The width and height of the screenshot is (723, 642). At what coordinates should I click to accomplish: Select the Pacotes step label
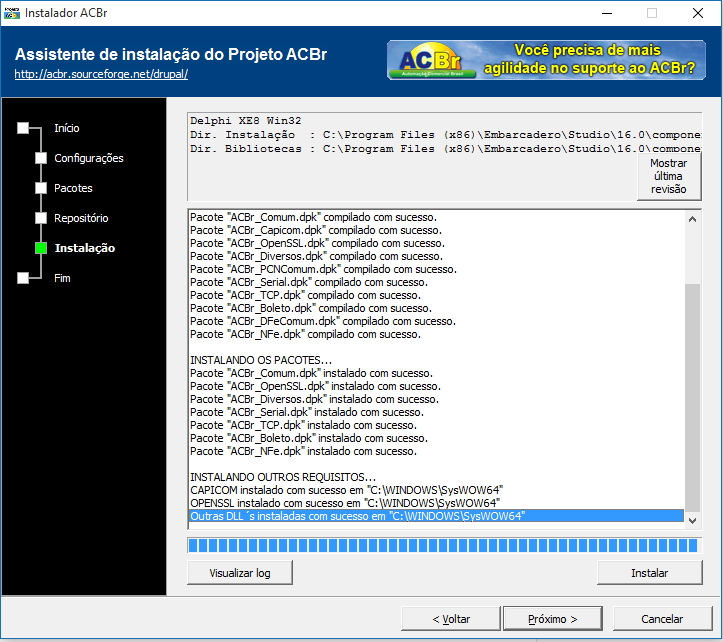(x=73, y=188)
